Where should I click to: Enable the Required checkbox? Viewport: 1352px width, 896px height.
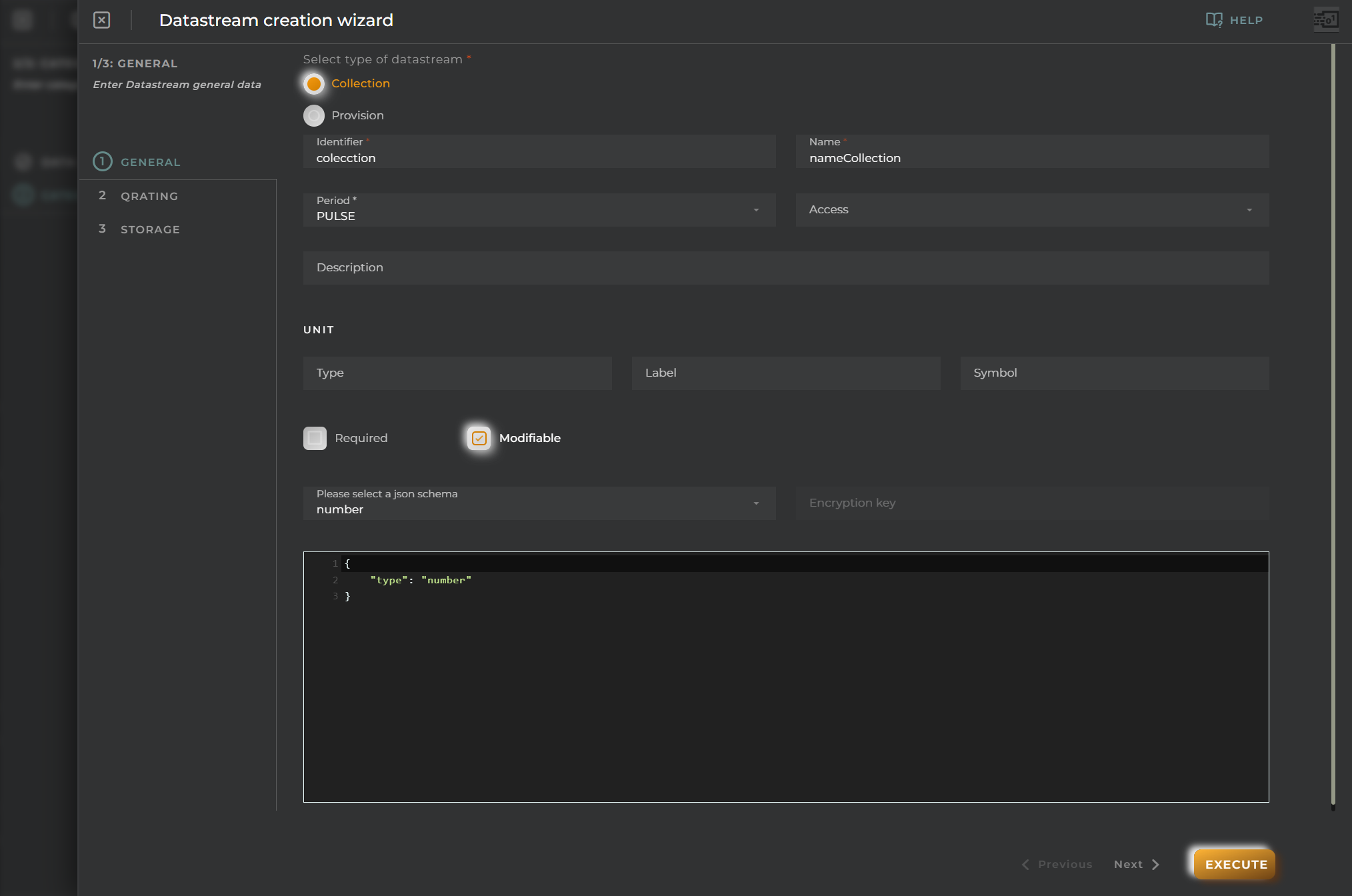315,438
